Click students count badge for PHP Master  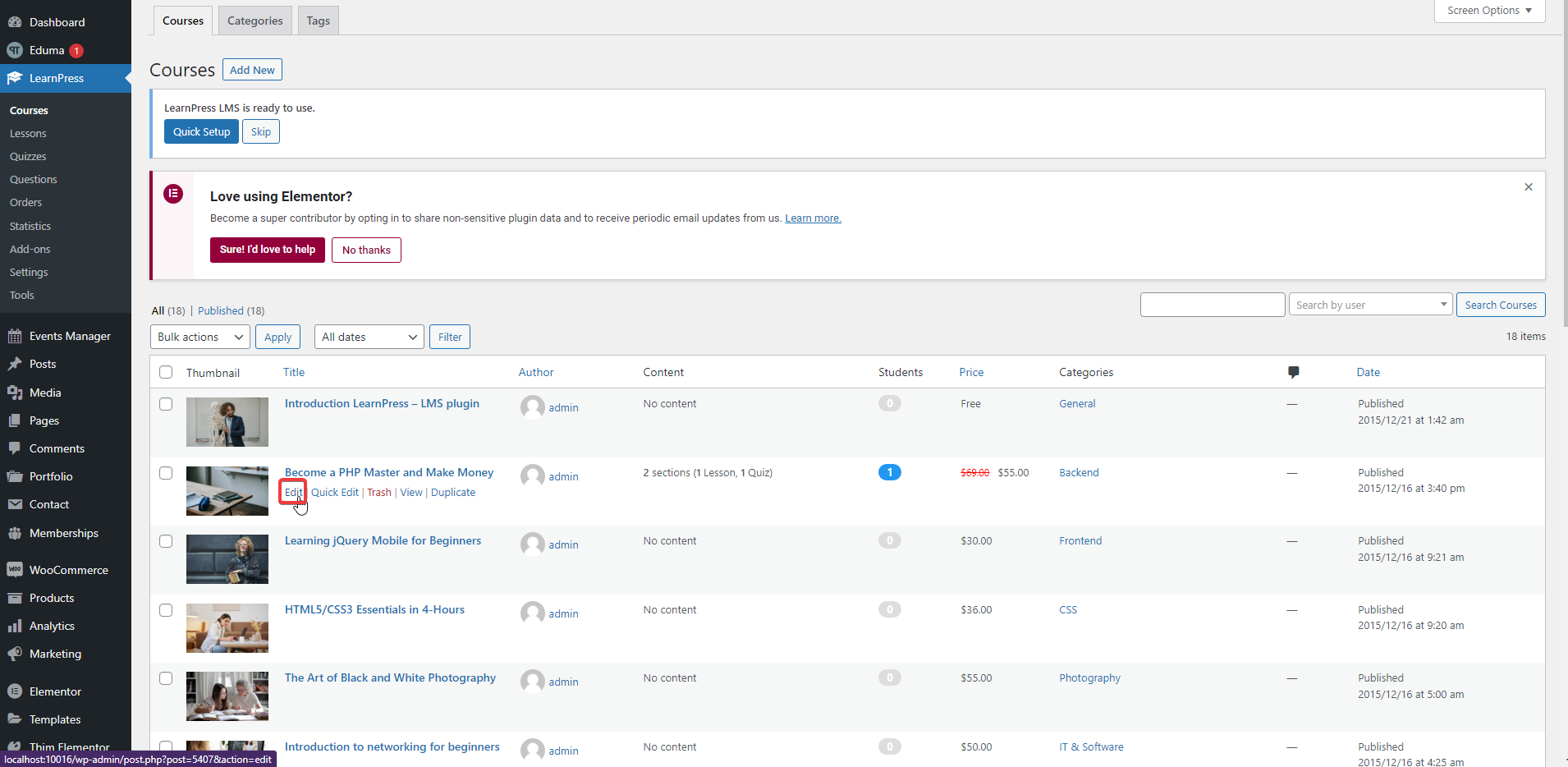pyautogui.click(x=890, y=472)
